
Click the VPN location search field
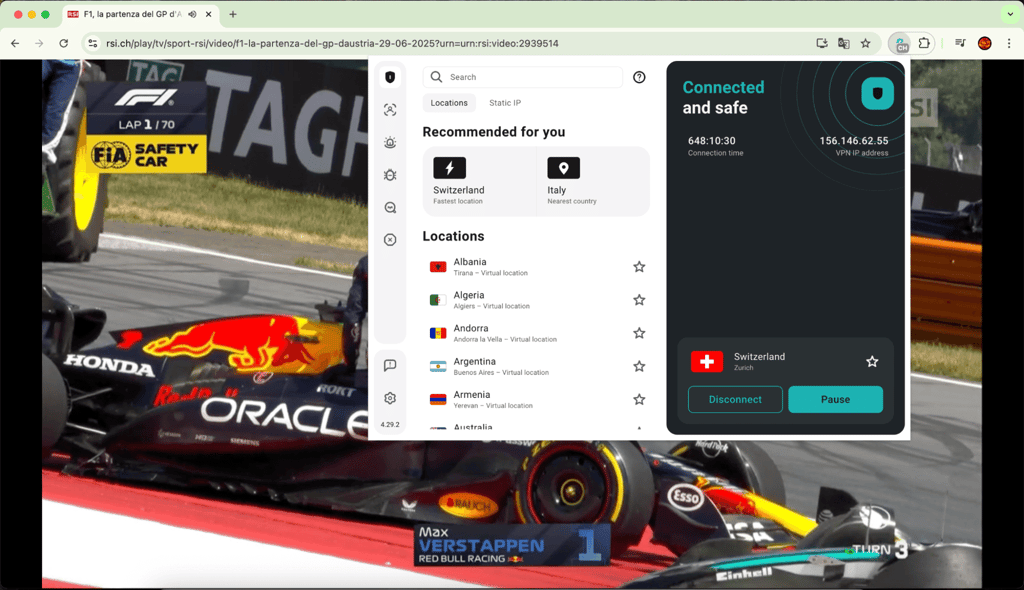(x=522, y=77)
